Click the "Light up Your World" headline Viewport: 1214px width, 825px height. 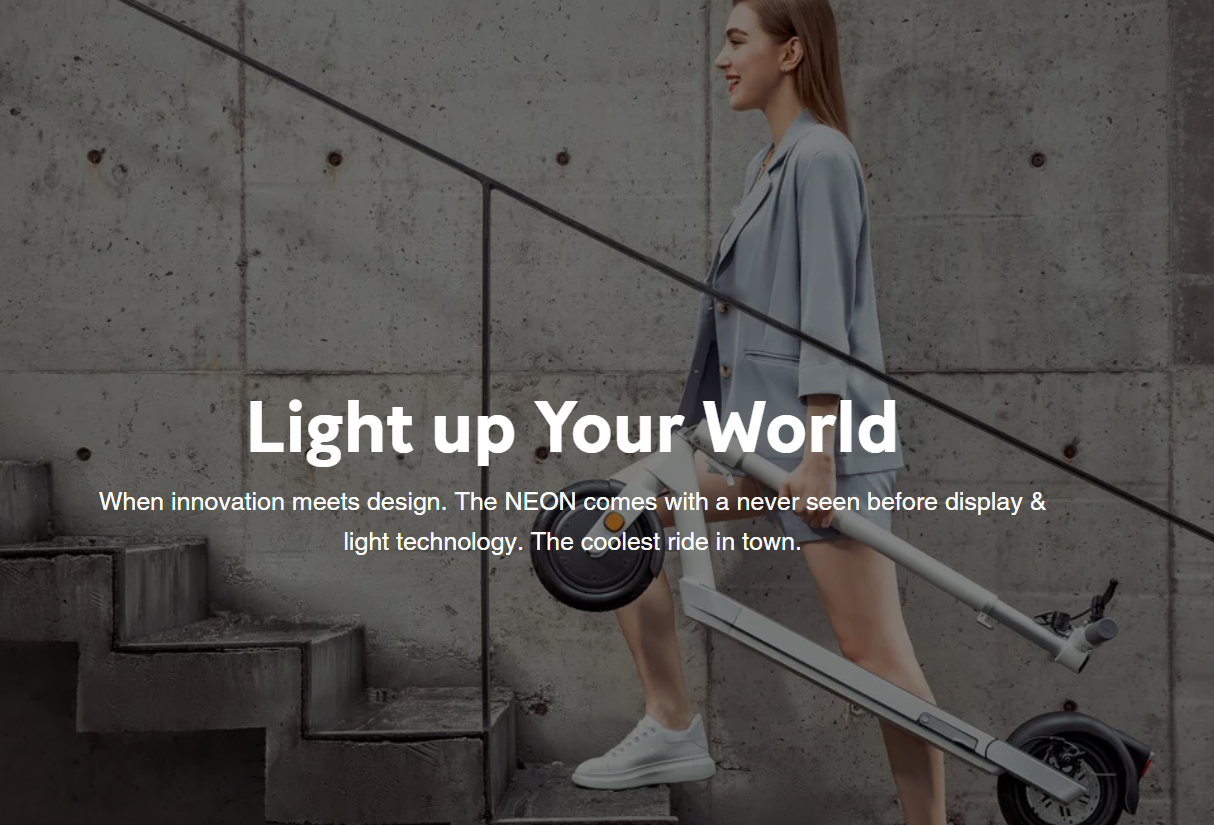[x=572, y=429]
